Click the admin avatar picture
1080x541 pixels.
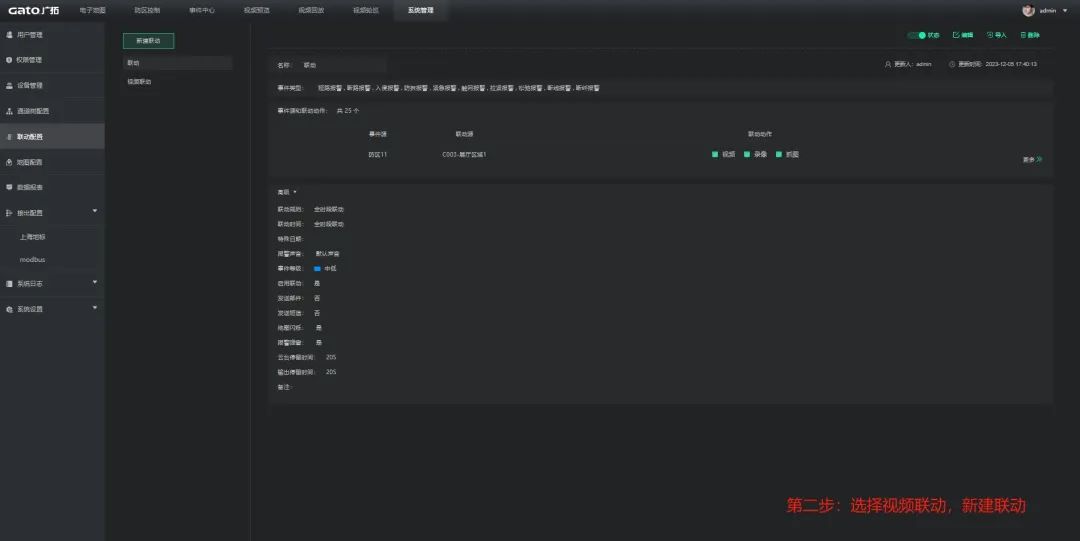pyautogui.click(x=1028, y=10)
